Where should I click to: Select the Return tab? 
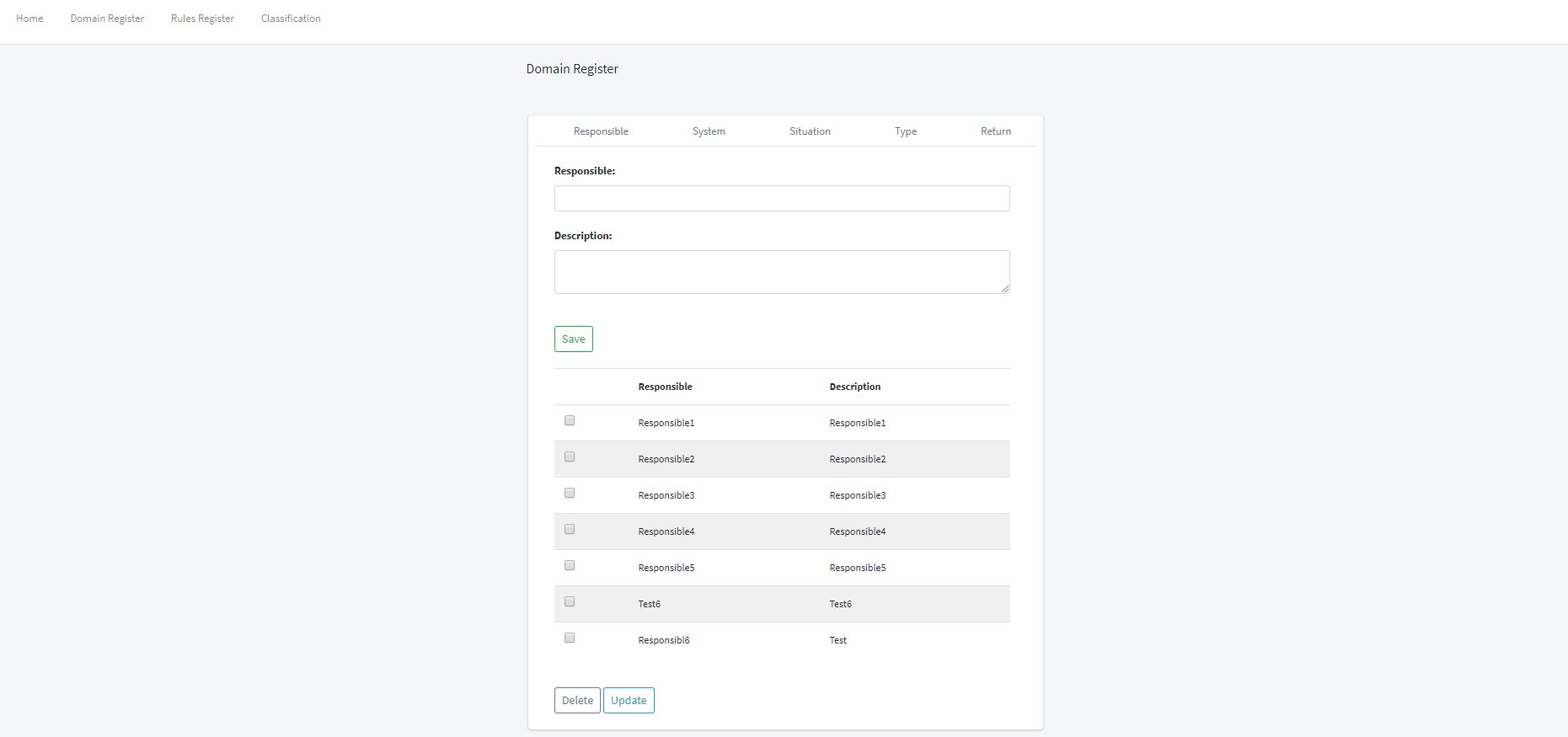pyautogui.click(x=996, y=131)
